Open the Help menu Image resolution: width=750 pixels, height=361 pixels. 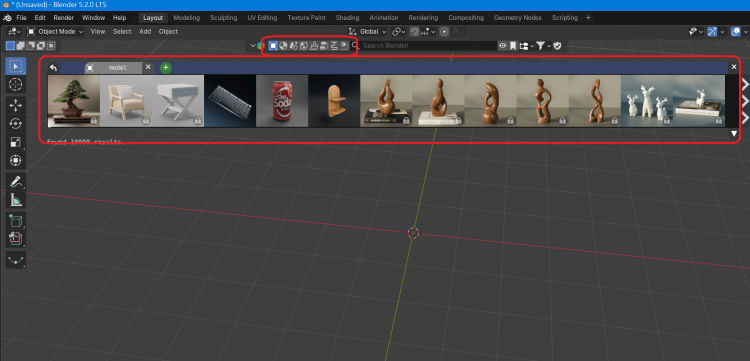(119, 18)
